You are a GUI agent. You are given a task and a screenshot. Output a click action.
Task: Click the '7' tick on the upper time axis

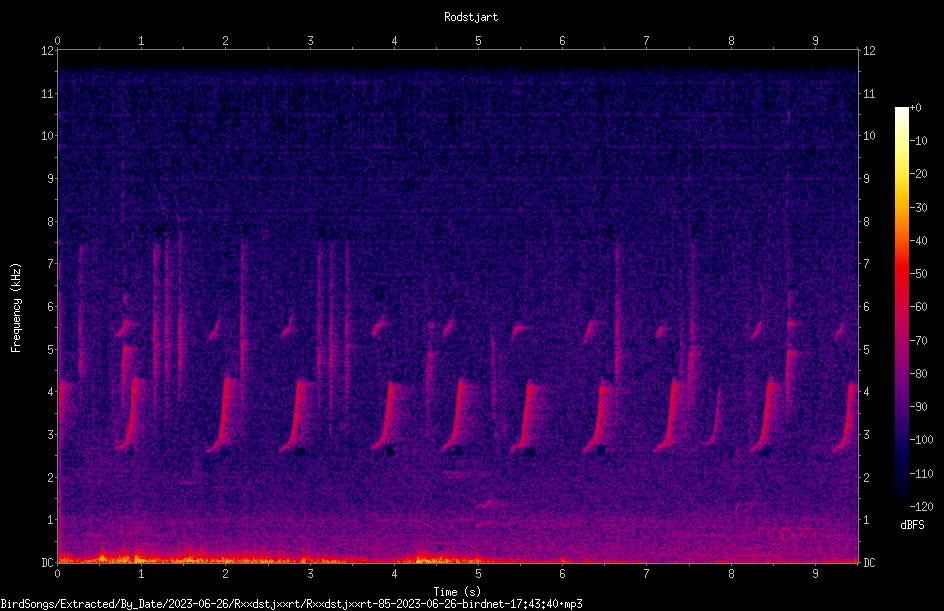tap(647, 41)
